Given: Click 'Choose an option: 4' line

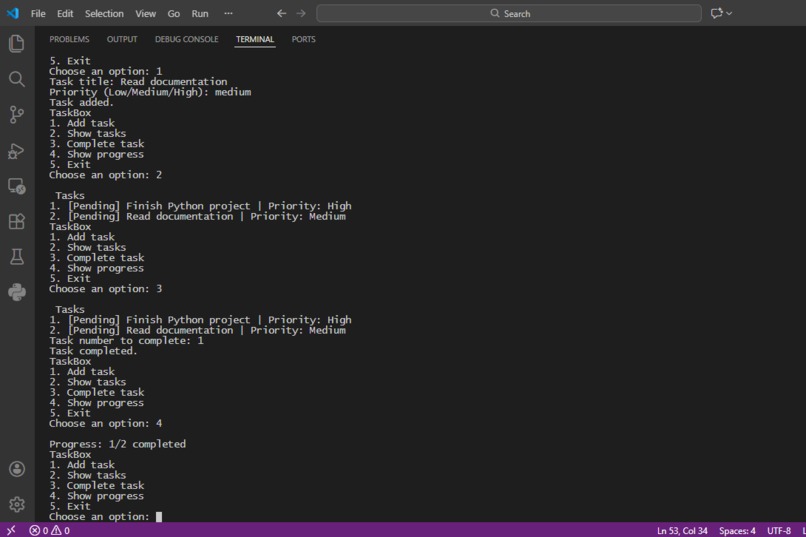Looking at the screenshot, I should (105, 423).
